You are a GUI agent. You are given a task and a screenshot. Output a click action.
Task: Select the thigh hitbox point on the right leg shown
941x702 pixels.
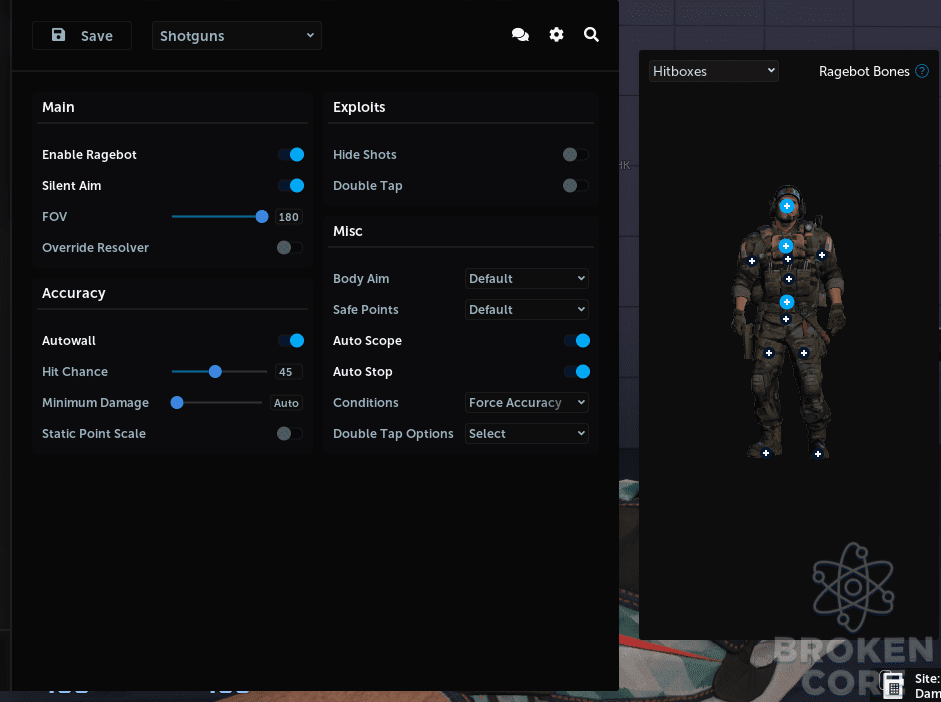[804, 353]
